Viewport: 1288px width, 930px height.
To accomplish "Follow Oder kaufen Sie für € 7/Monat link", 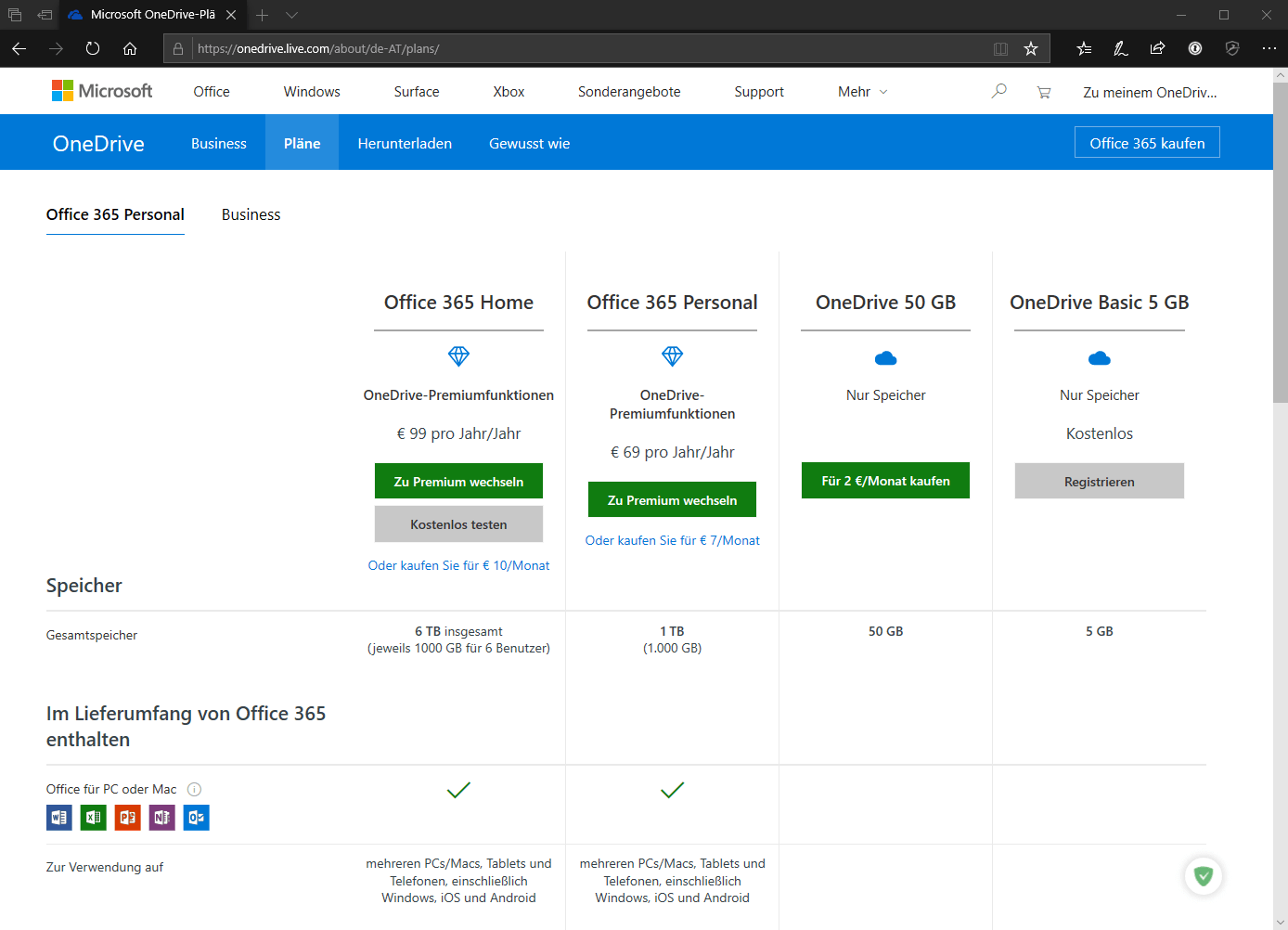I will 672,540.
